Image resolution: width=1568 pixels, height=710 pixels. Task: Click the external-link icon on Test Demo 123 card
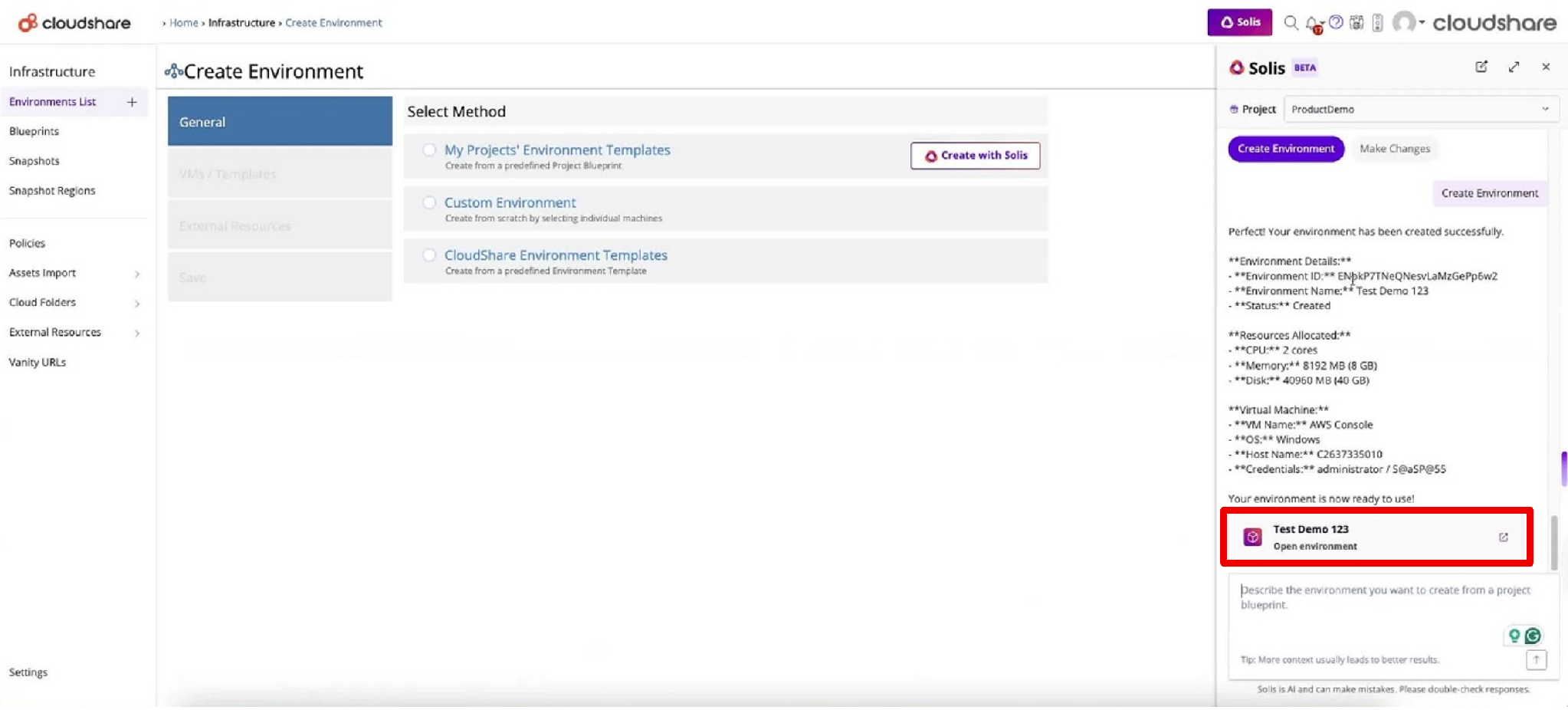pyautogui.click(x=1504, y=537)
